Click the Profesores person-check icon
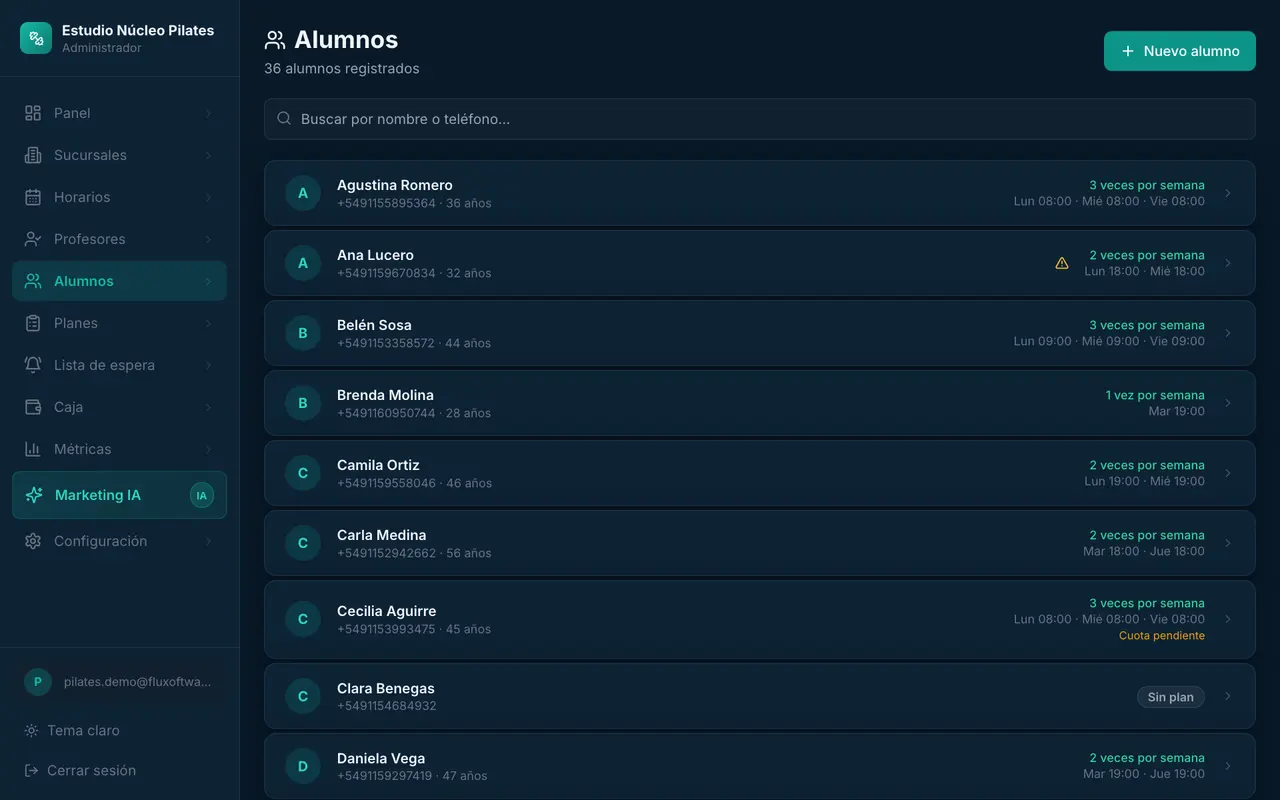 (33, 239)
